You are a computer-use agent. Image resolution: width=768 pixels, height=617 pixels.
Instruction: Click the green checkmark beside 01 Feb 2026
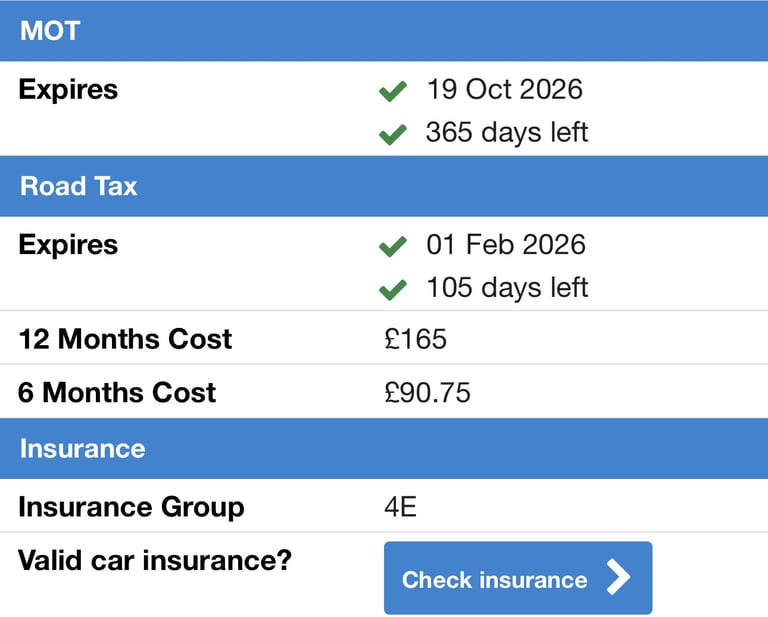coord(393,247)
